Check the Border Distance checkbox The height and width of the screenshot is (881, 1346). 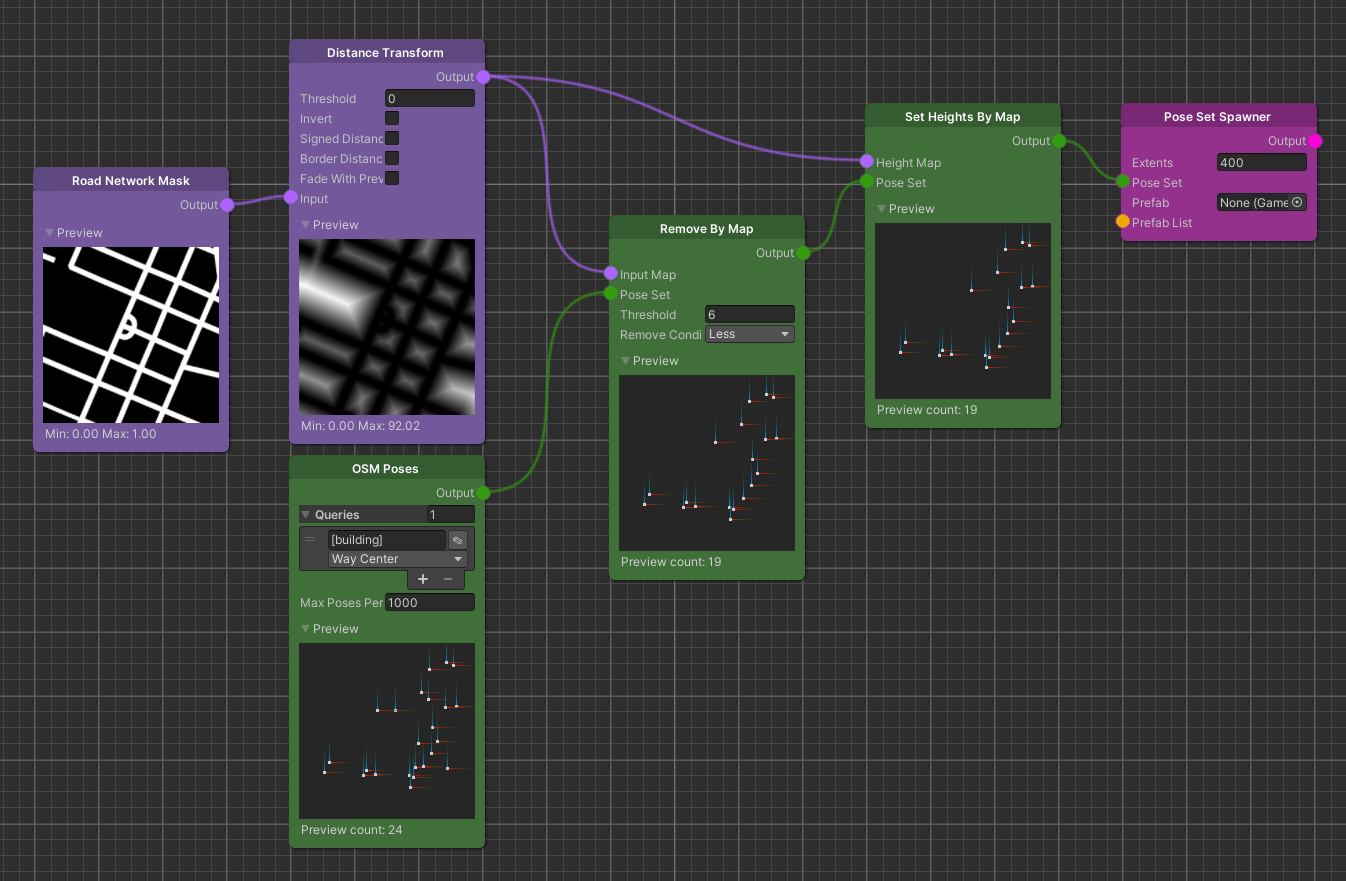[392, 159]
